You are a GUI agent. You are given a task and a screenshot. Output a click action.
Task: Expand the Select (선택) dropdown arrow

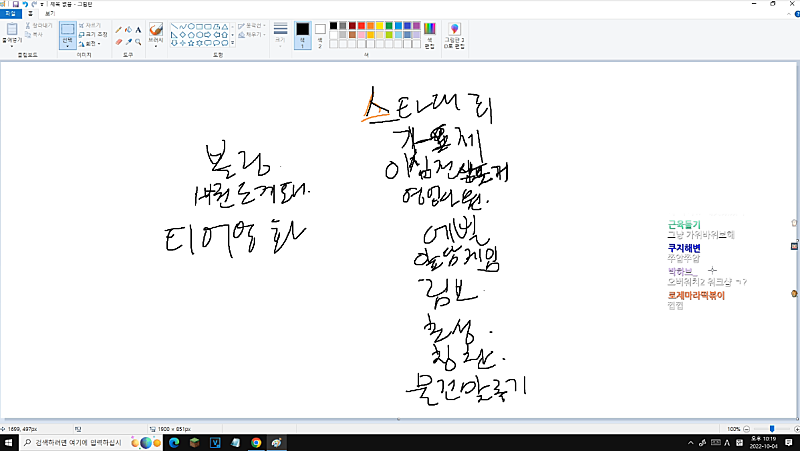point(67,46)
